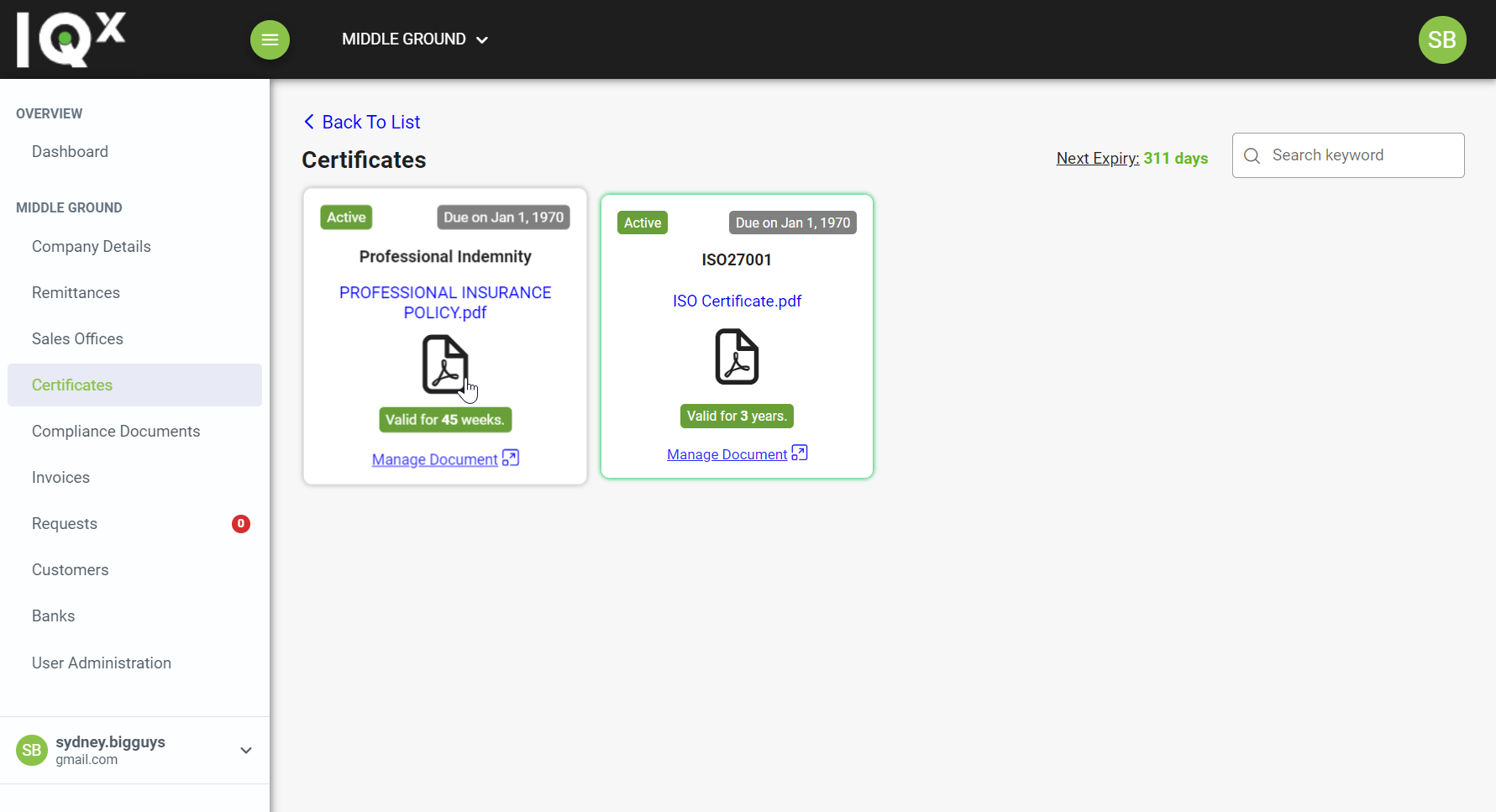Screen dimensions: 1496x812
Task: Click Manage Document under ISO27001
Action: click(x=727, y=454)
